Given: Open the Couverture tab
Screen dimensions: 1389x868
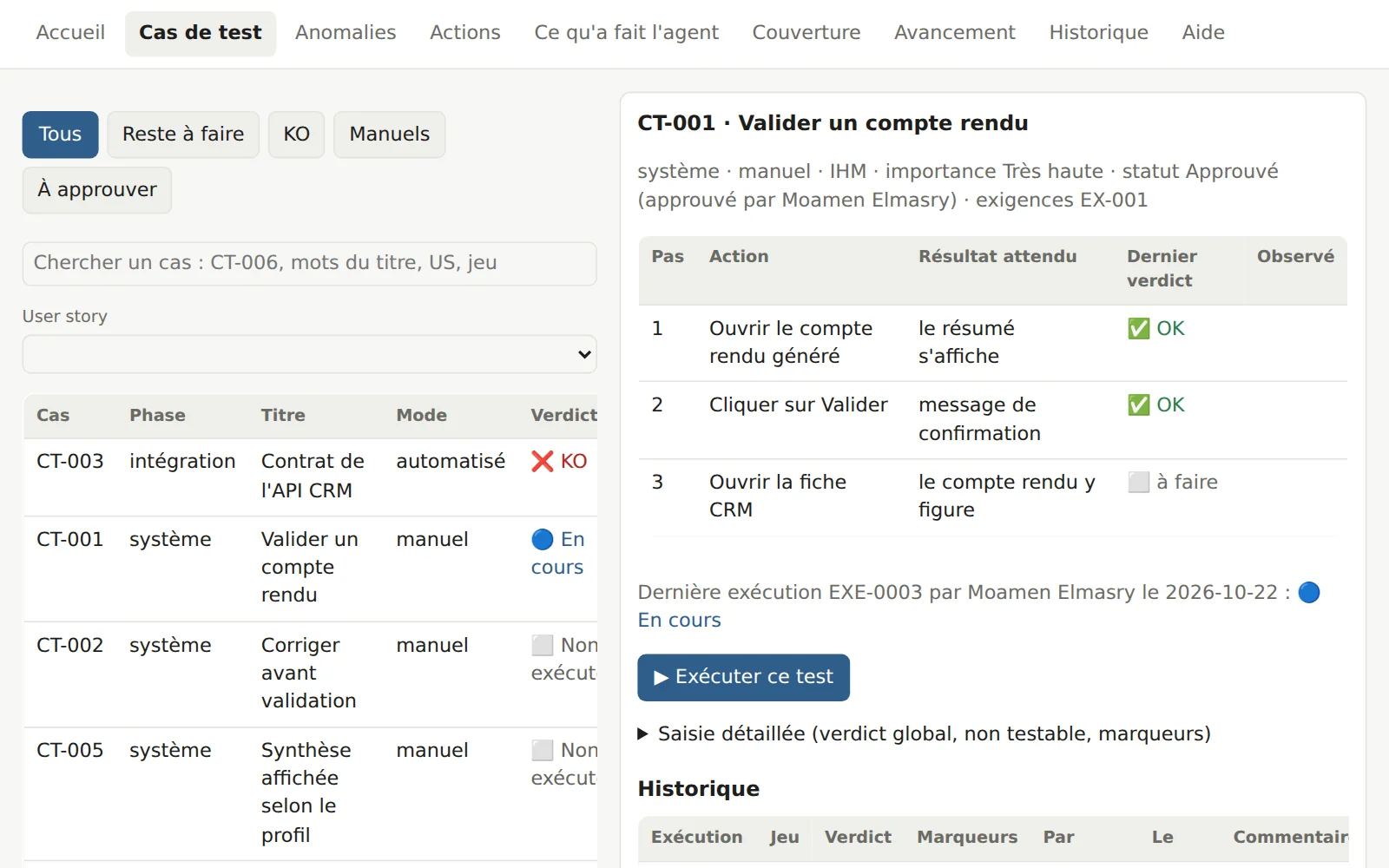Looking at the screenshot, I should (806, 33).
